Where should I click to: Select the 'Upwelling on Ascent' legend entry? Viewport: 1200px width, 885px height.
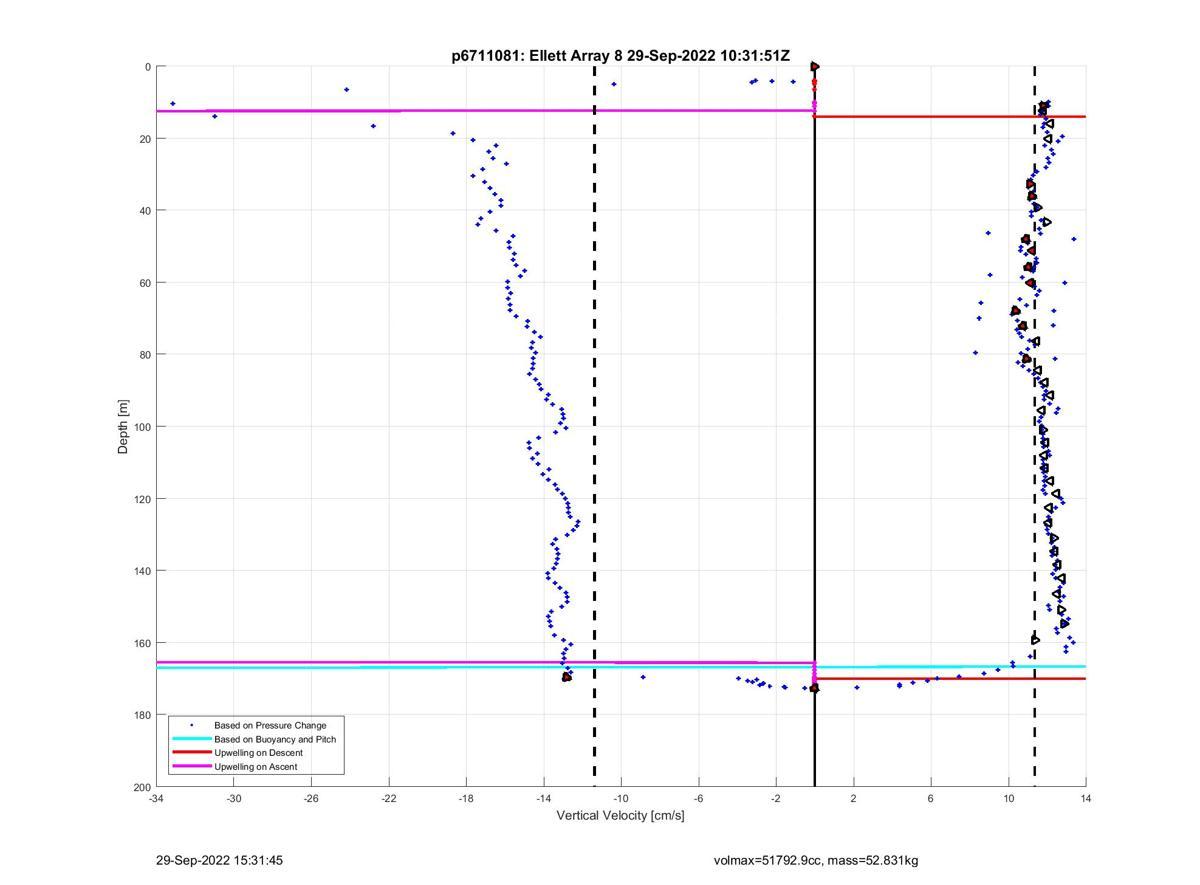pyautogui.click(x=255, y=767)
